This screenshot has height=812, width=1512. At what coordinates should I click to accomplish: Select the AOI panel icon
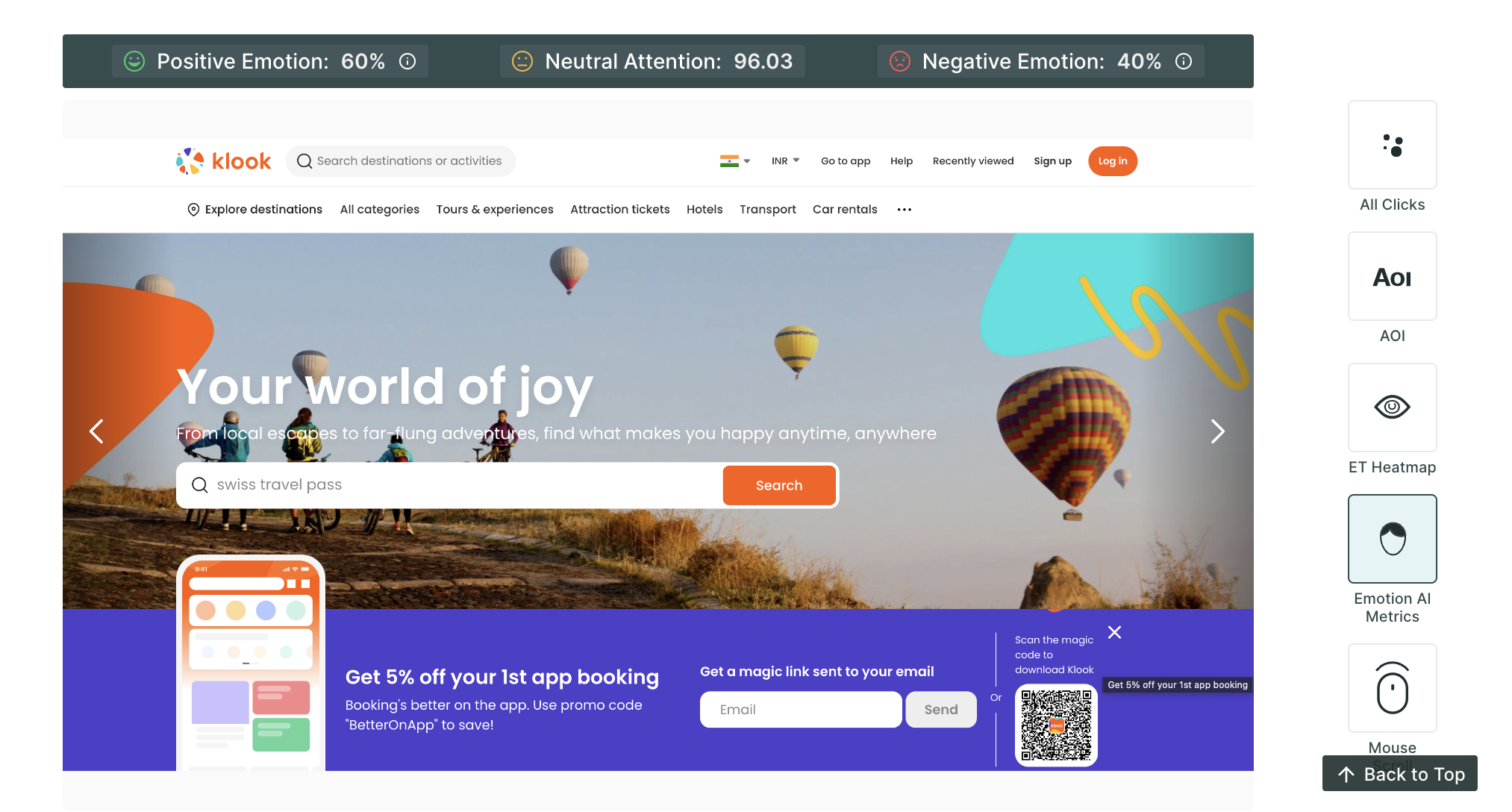click(x=1392, y=276)
